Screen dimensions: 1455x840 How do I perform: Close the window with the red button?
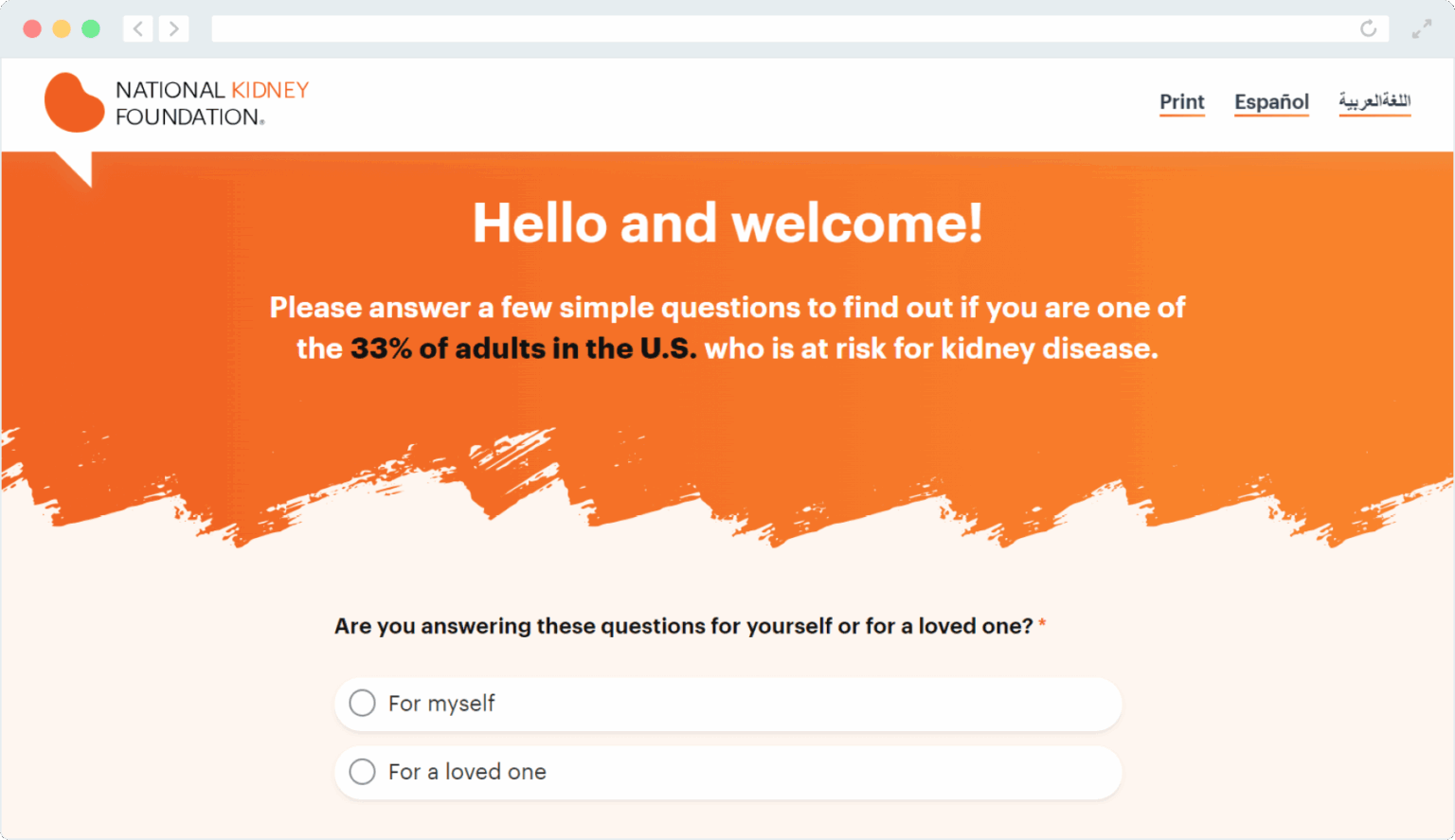[32, 28]
